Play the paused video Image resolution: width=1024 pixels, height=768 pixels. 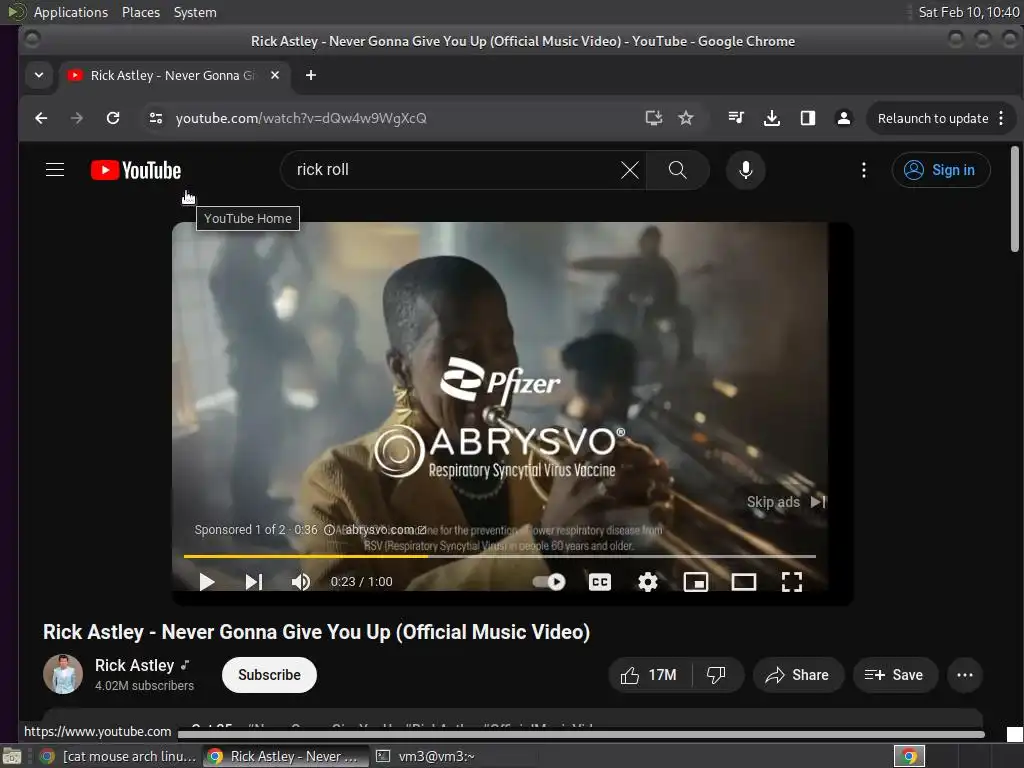[206, 582]
